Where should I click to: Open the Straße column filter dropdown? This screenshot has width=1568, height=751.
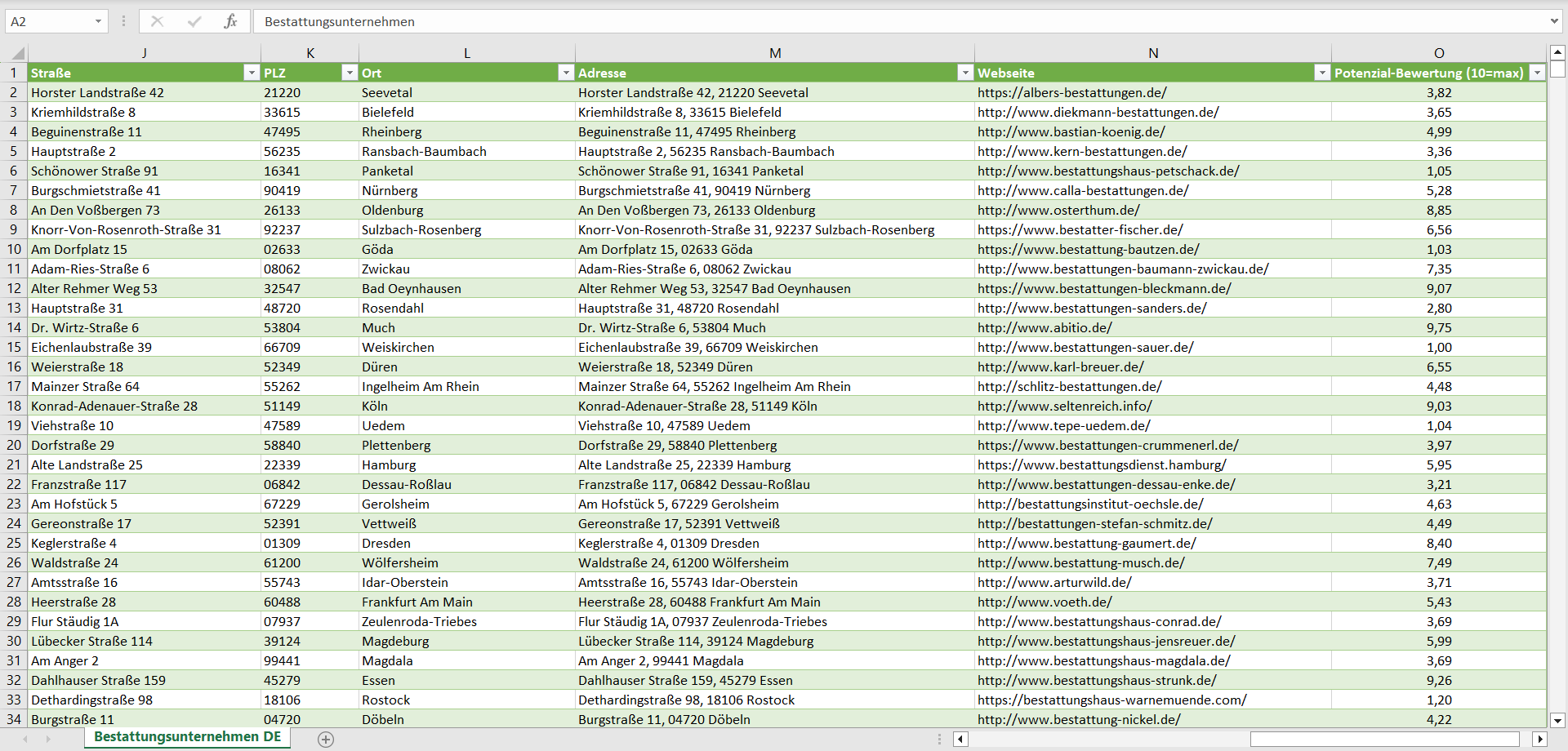pyautogui.click(x=252, y=73)
